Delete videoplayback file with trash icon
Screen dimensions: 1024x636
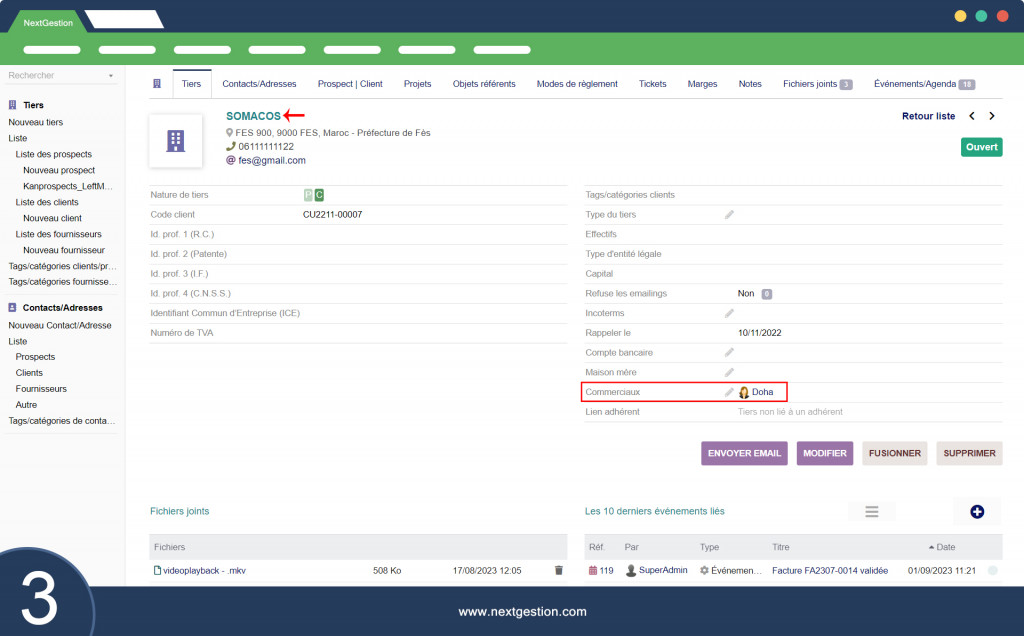pos(558,570)
